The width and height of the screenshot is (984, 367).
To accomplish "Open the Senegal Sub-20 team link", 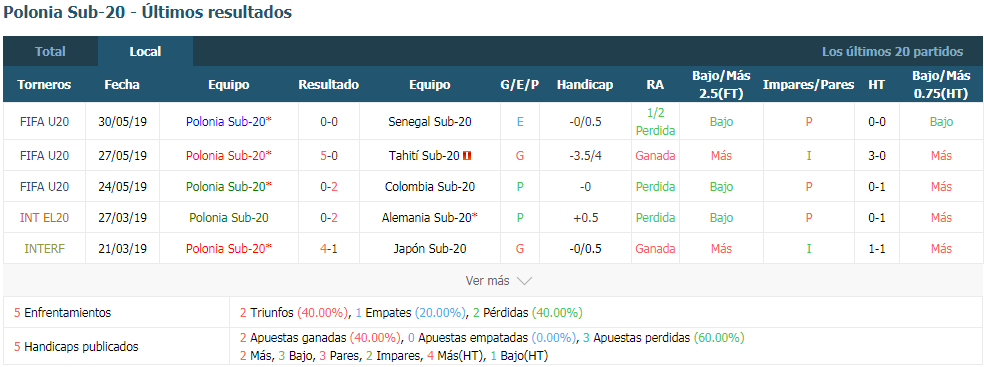I will [x=430, y=122].
